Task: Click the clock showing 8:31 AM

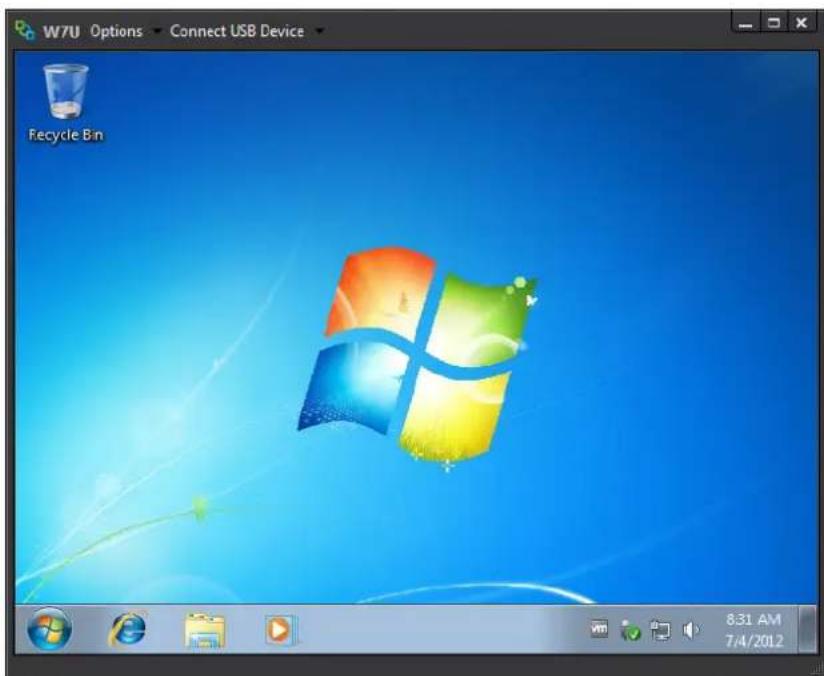Action: click(x=753, y=620)
